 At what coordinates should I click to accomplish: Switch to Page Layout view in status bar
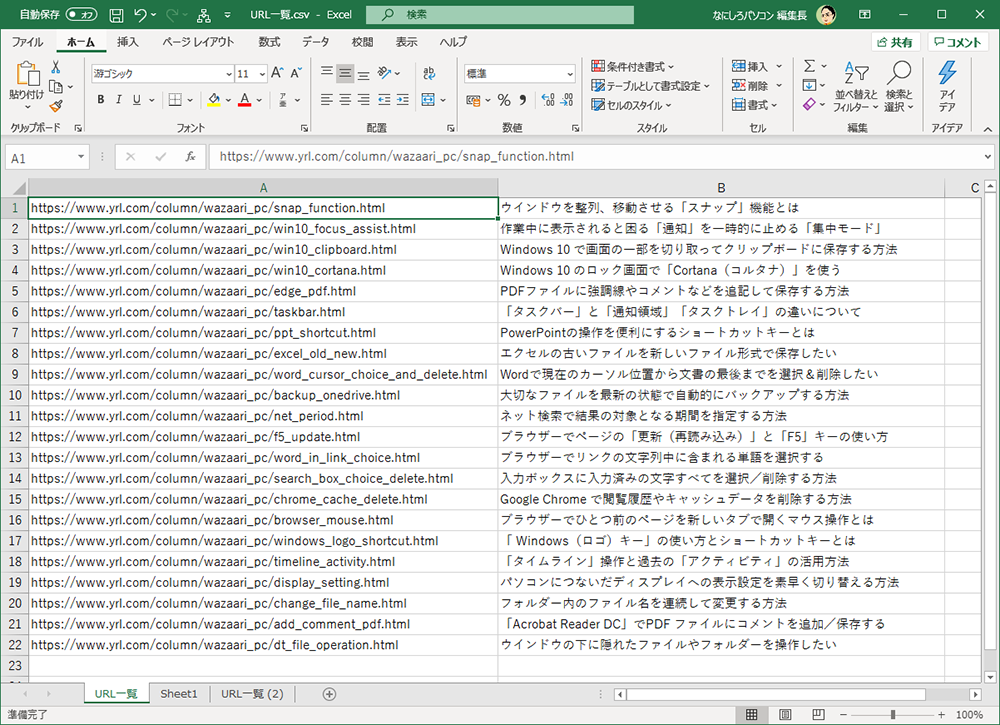pos(785,715)
